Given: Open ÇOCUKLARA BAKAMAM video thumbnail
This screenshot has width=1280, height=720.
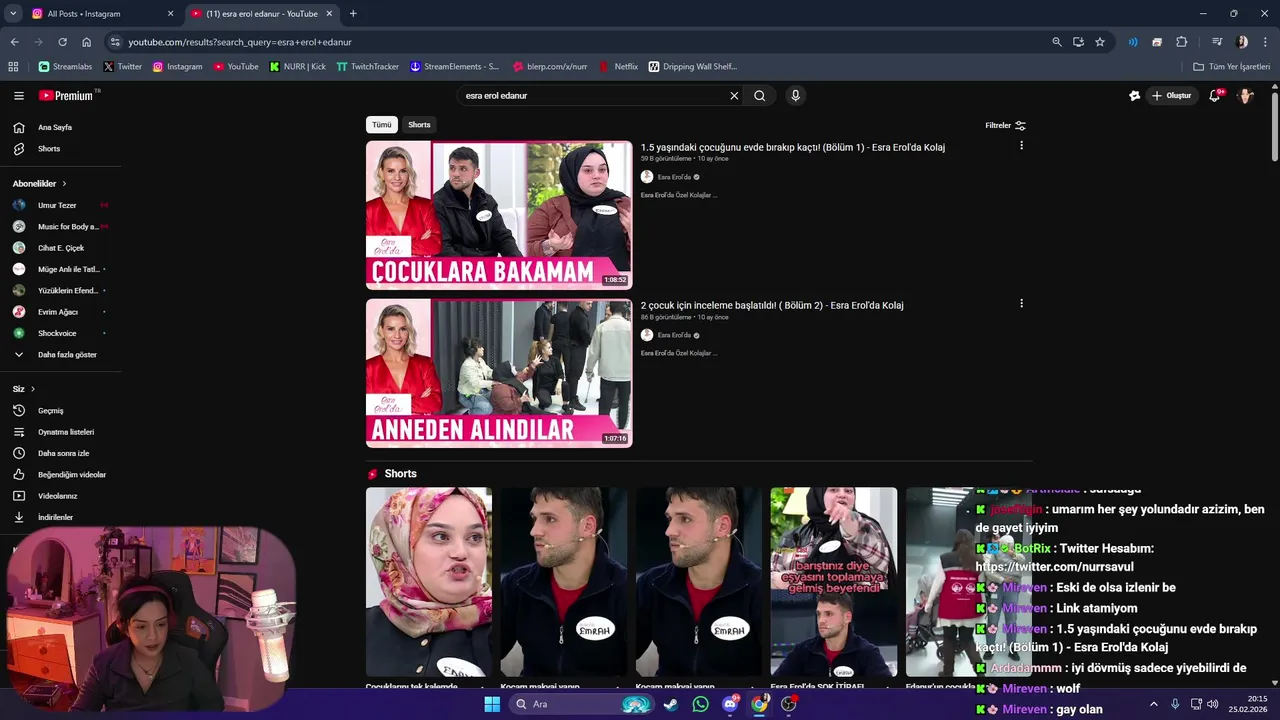Looking at the screenshot, I should [x=499, y=215].
